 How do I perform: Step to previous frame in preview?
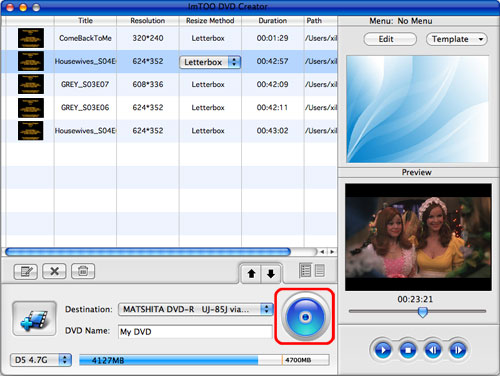433,350
